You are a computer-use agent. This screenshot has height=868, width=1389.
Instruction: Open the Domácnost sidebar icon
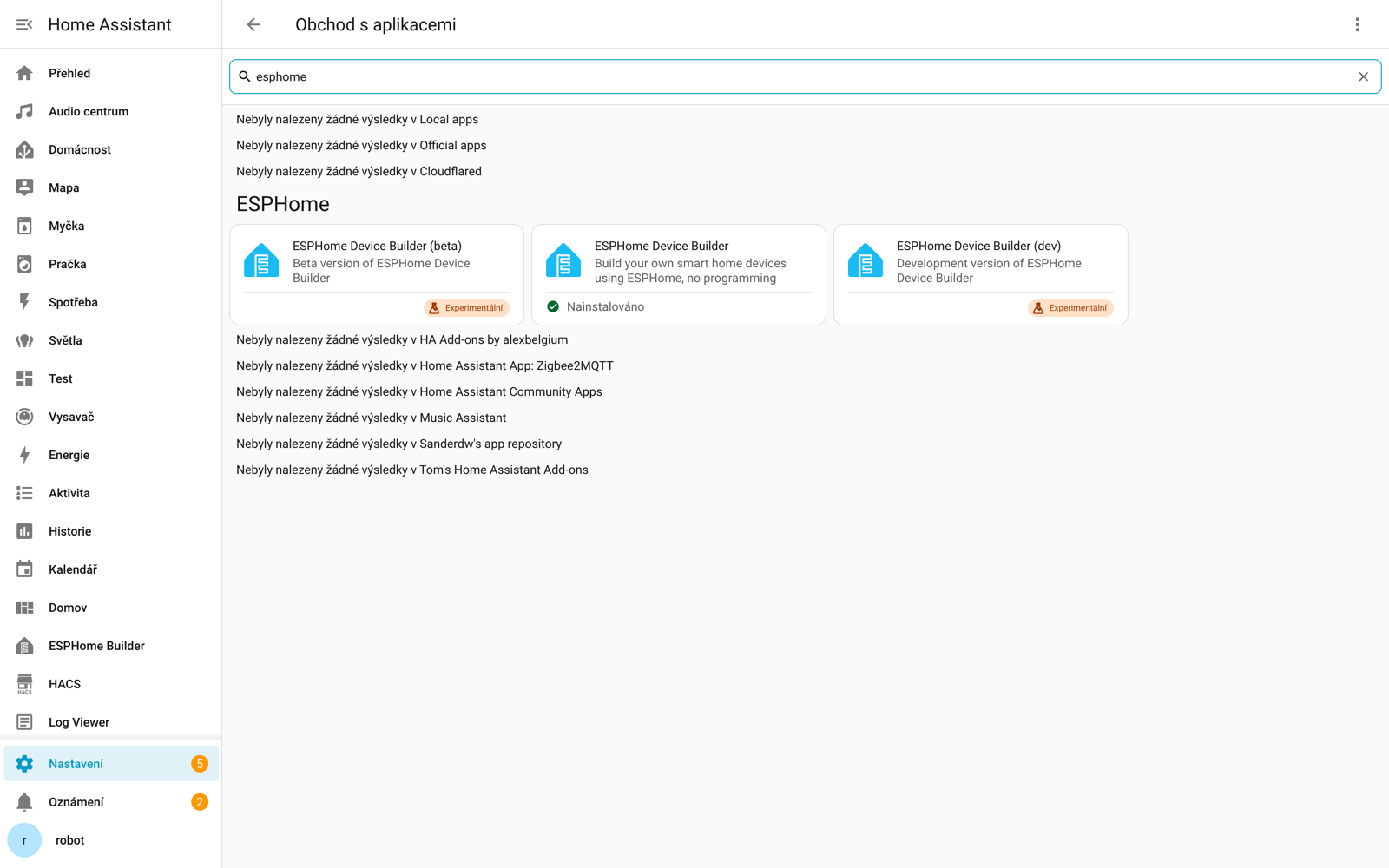pos(24,149)
